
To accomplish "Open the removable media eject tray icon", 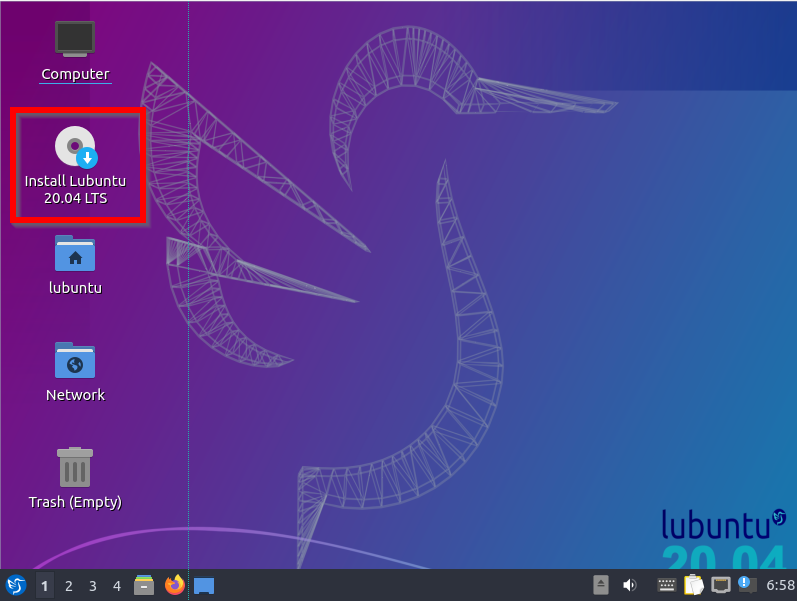I will coord(601,585).
